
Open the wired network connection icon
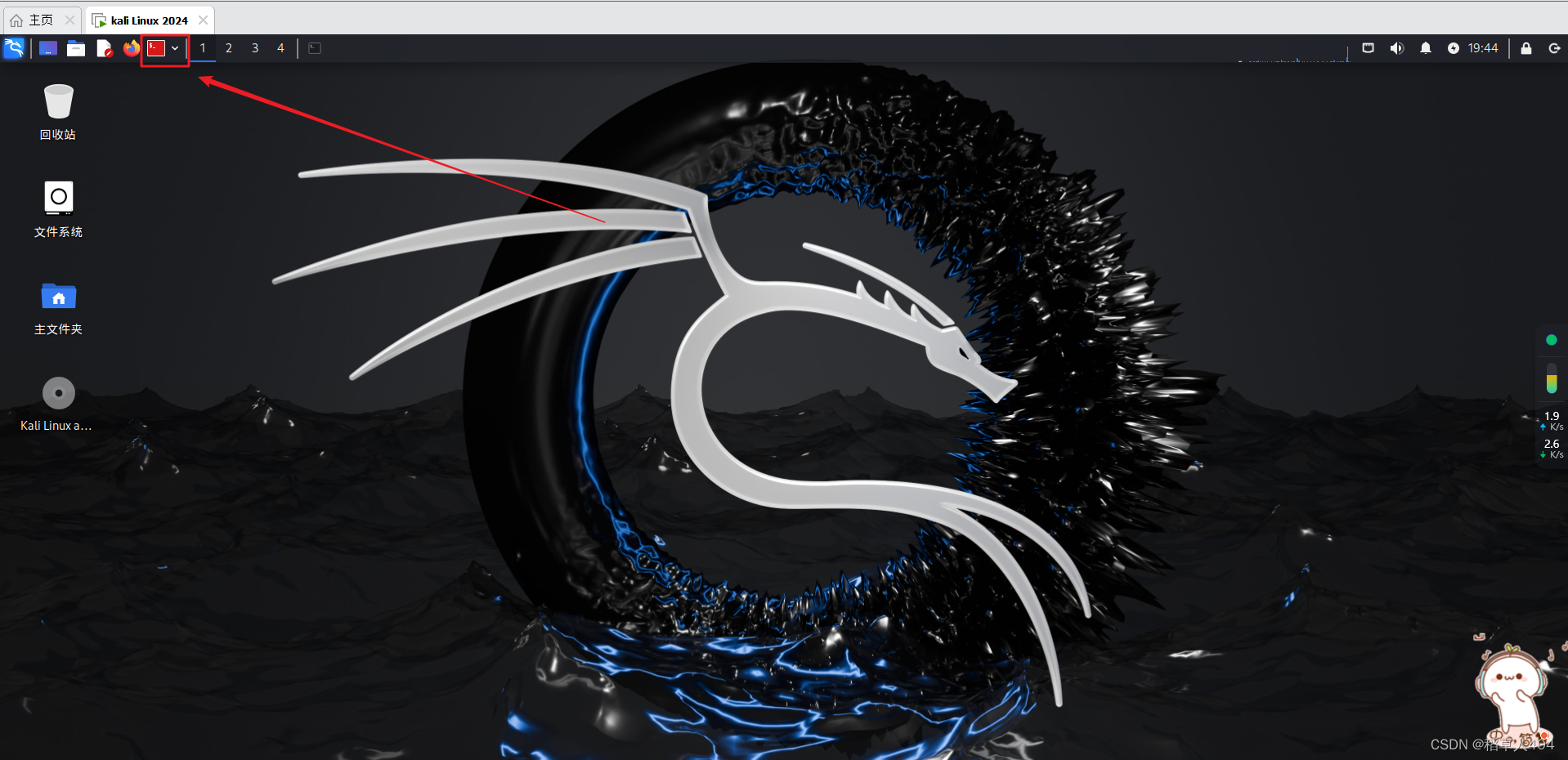click(x=1368, y=48)
